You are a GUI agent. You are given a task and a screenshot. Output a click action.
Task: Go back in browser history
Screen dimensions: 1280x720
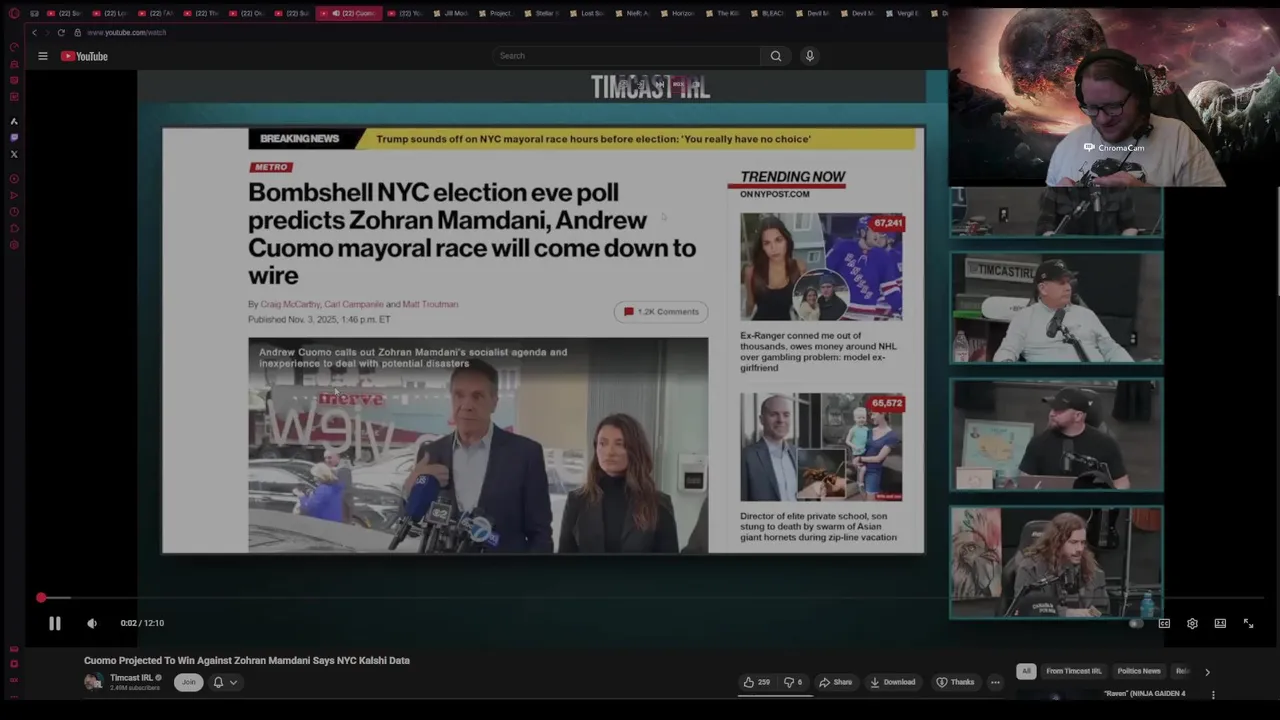coord(34,32)
